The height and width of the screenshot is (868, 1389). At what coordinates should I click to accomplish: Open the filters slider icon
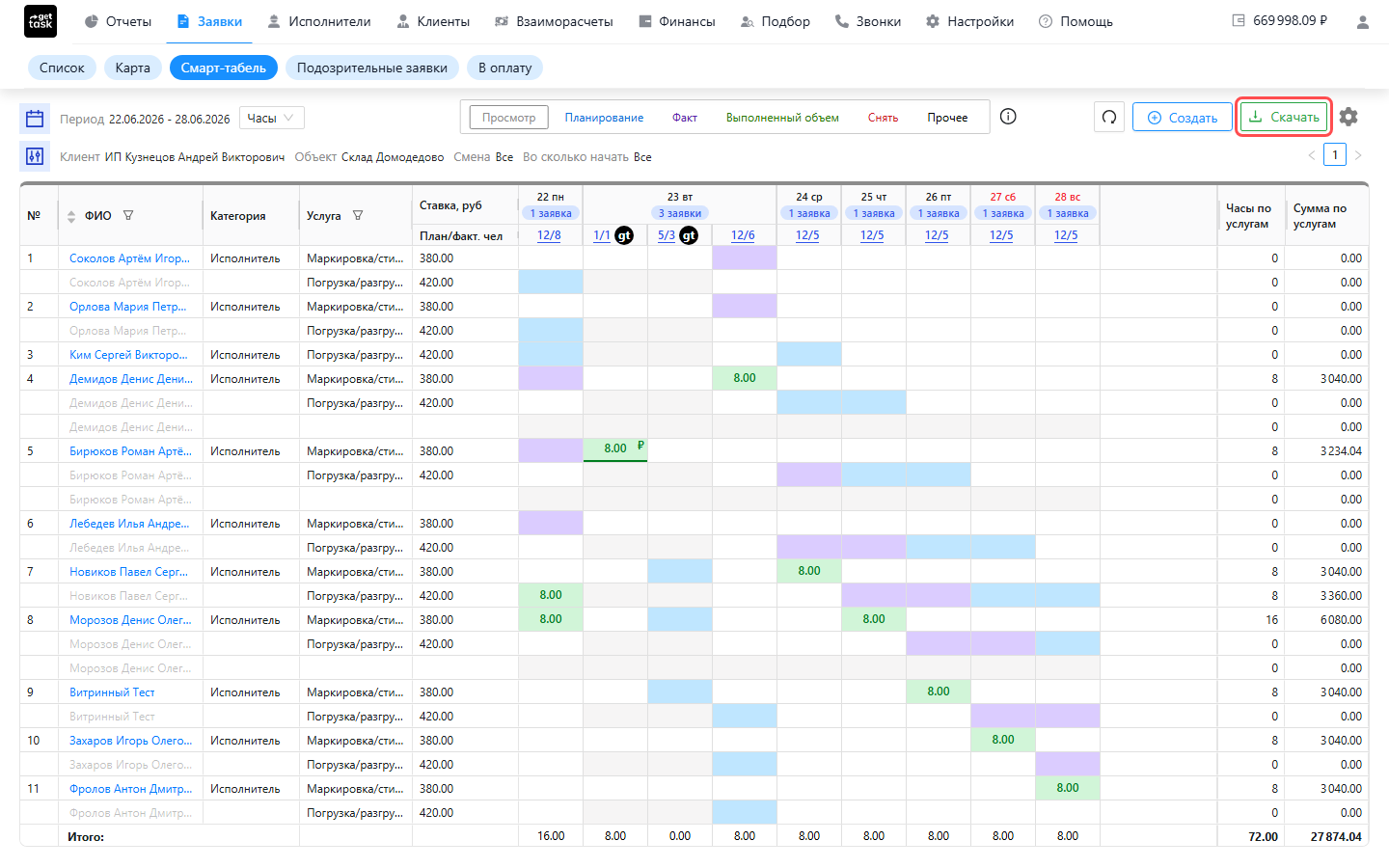tap(35, 156)
